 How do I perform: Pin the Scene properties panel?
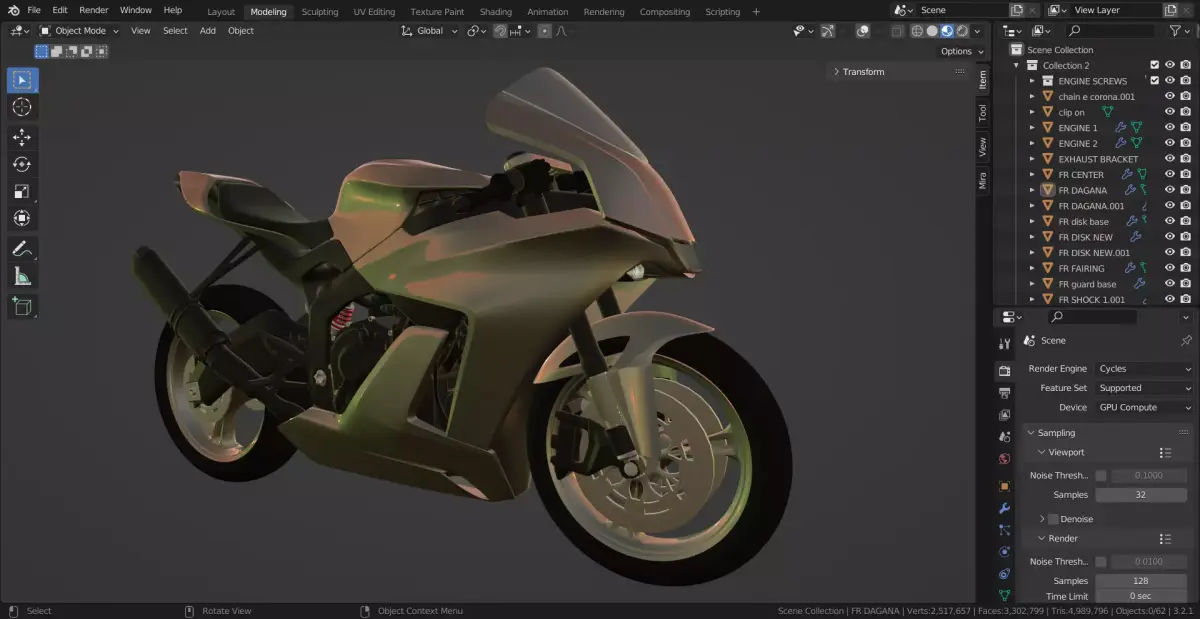1186,341
